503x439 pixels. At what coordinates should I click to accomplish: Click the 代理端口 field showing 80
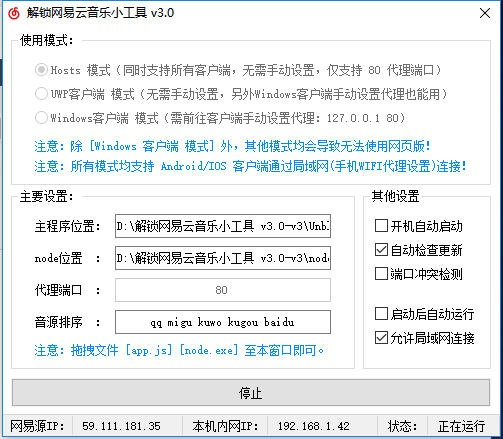pos(223,290)
